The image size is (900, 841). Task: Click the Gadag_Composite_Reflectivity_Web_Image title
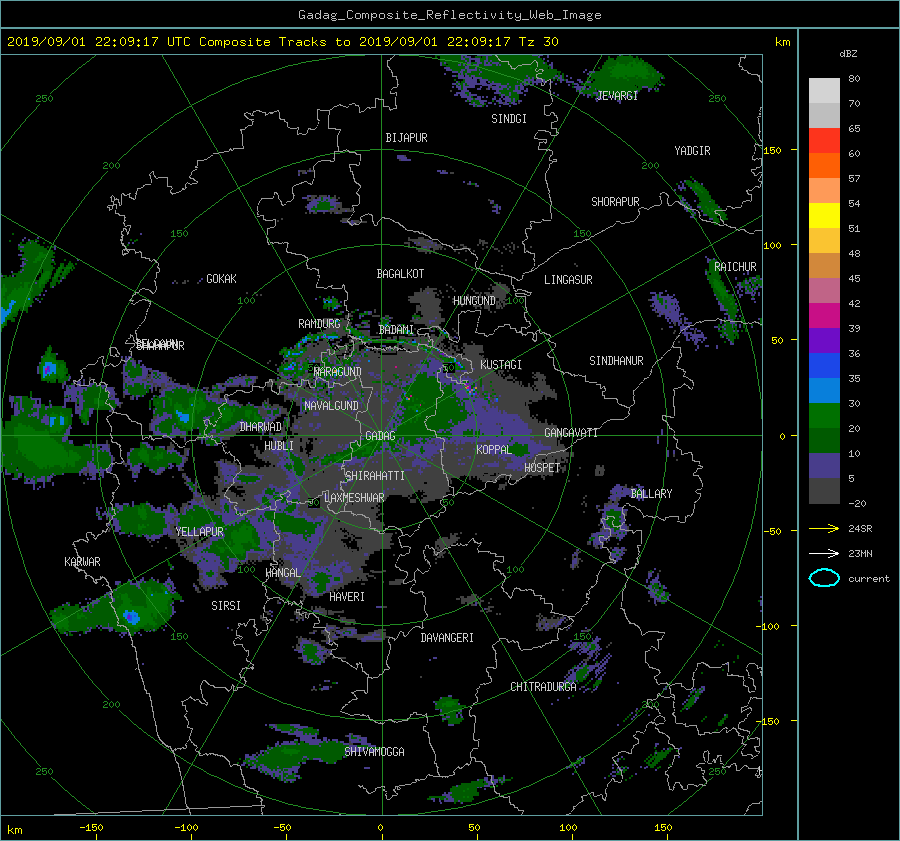(x=449, y=15)
